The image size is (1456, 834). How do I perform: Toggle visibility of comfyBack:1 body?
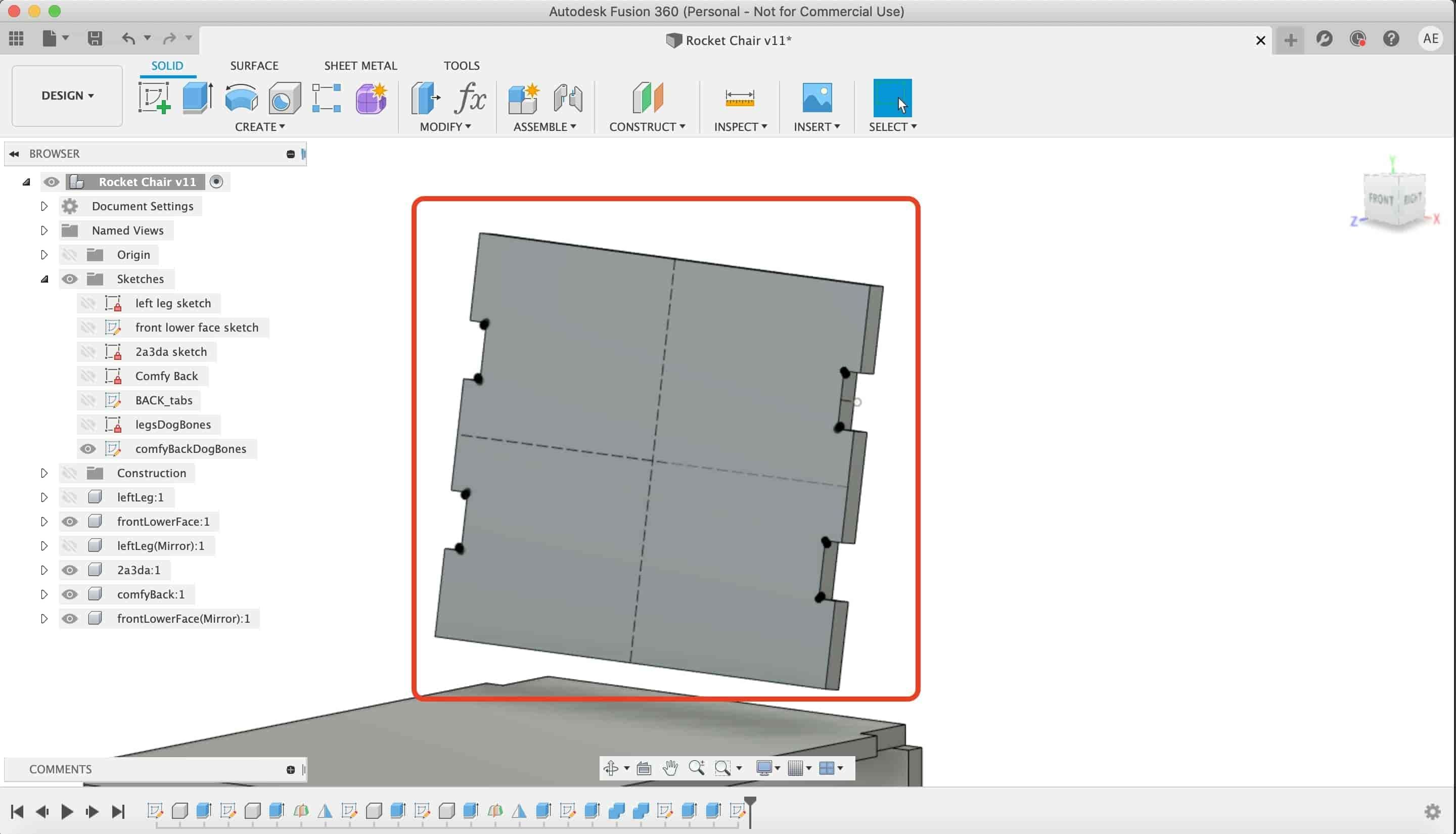click(69, 593)
